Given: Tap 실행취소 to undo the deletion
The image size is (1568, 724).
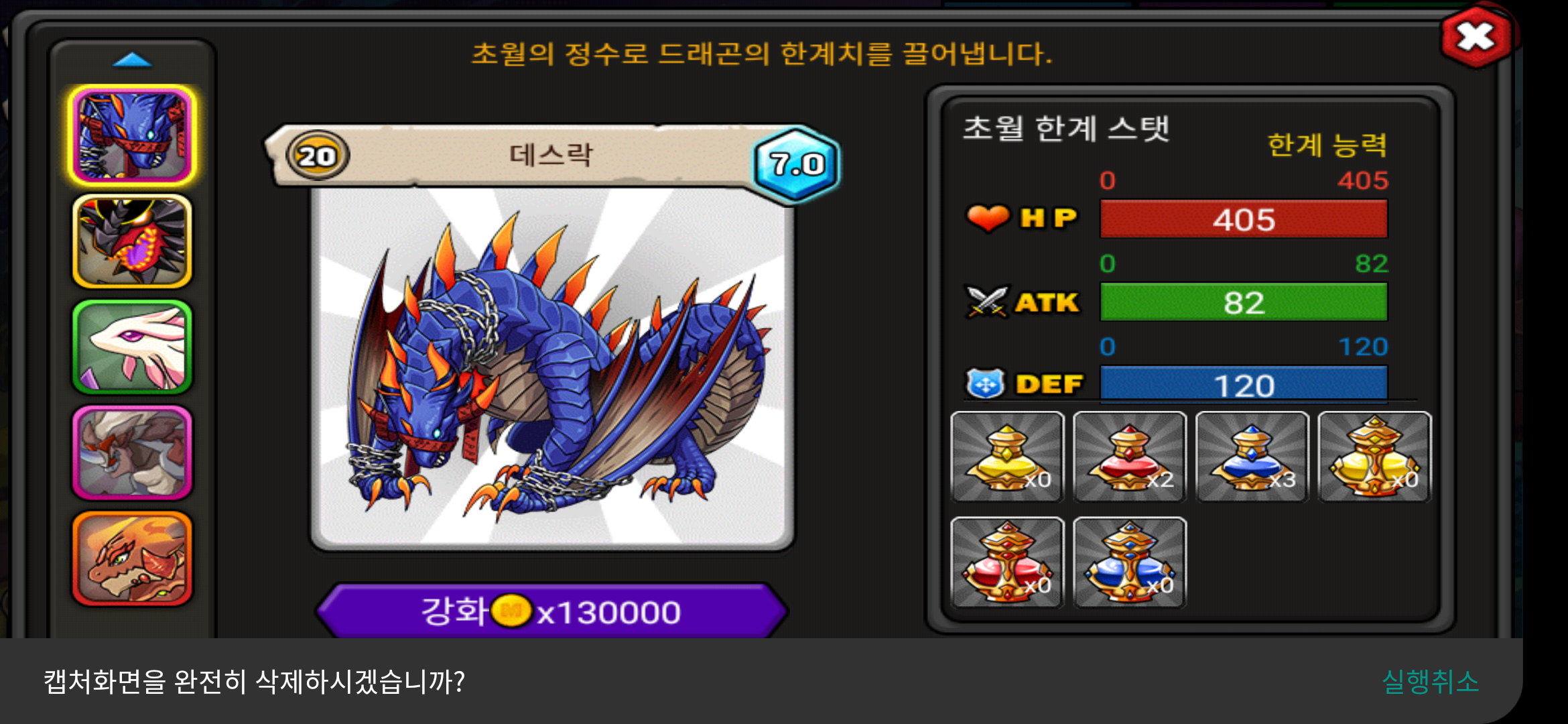Looking at the screenshot, I should point(1430,682).
